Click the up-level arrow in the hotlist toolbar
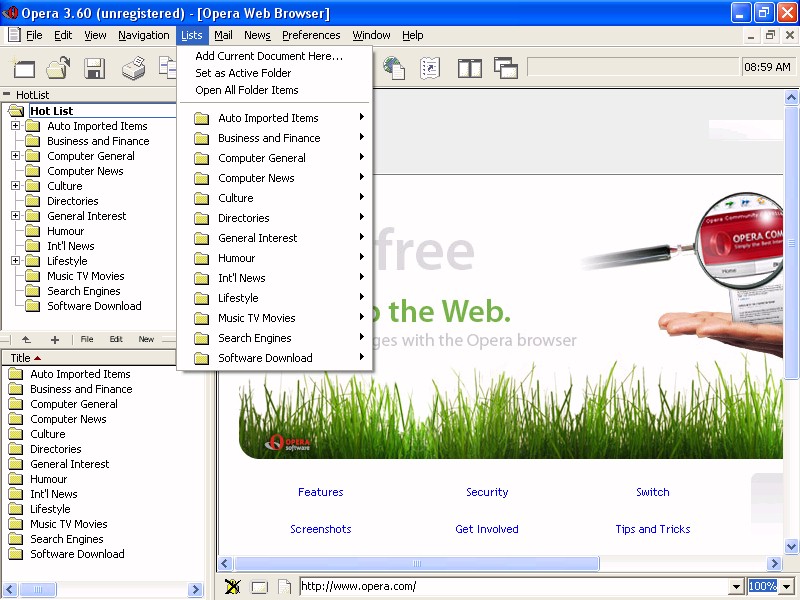Viewport: 800px width, 600px height. [26, 339]
